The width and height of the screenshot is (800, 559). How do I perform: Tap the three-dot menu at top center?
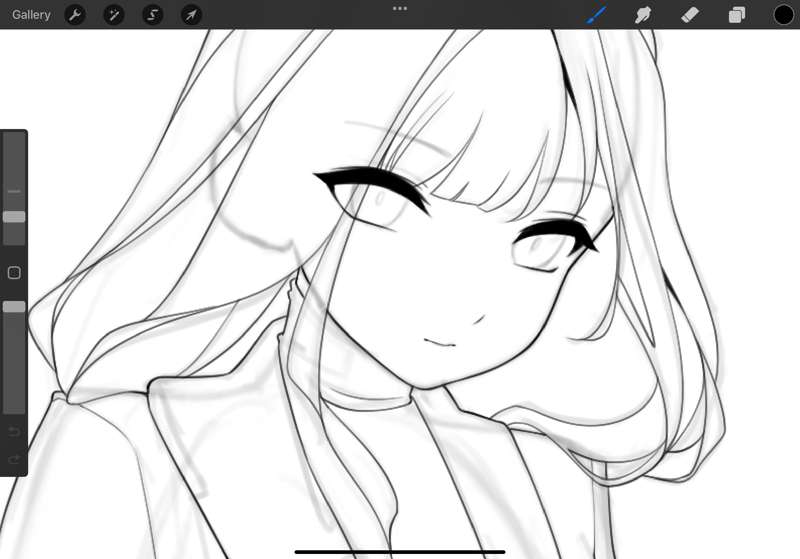click(x=400, y=8)
